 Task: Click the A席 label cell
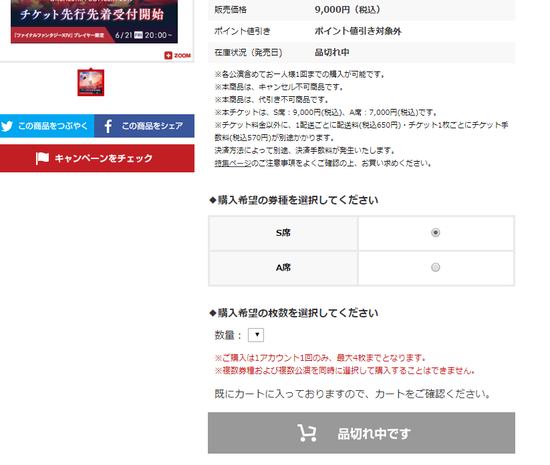pos(283,268)
